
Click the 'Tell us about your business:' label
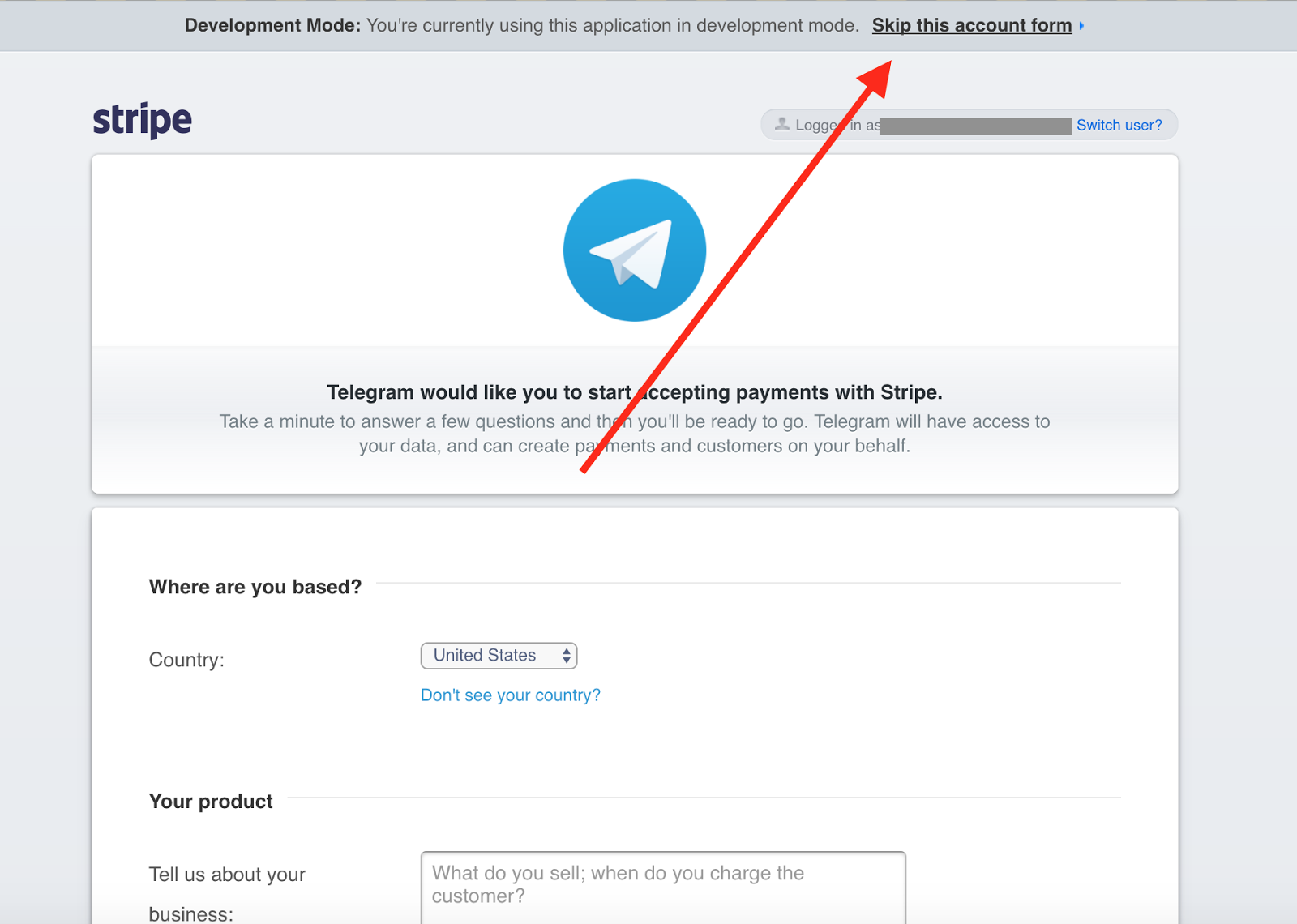[x=228, y=894]
